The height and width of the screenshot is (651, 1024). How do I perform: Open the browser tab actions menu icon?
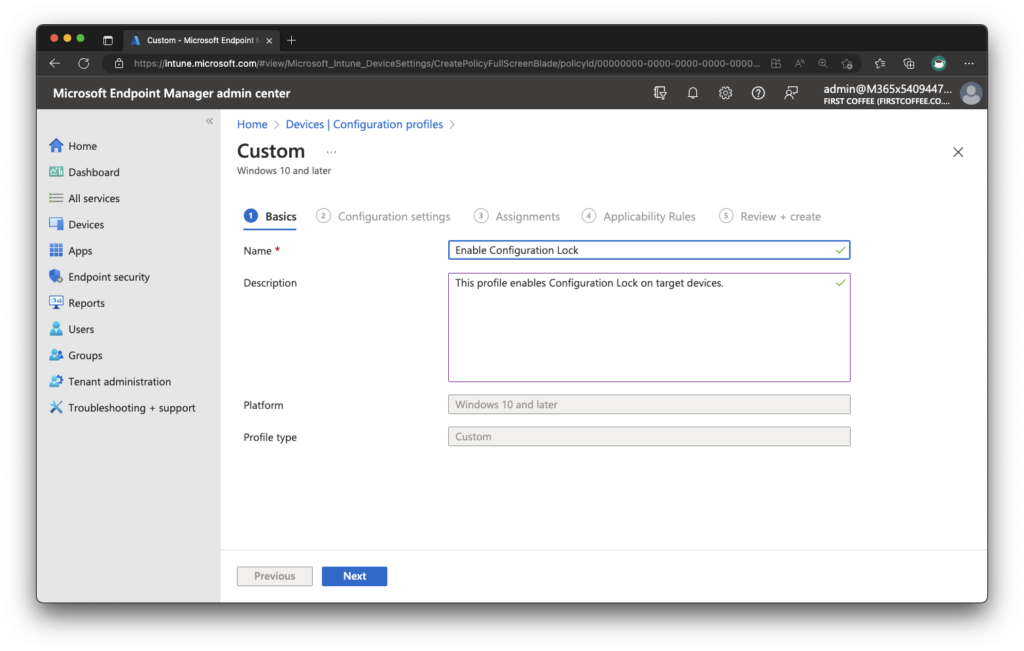click(108, 40)
